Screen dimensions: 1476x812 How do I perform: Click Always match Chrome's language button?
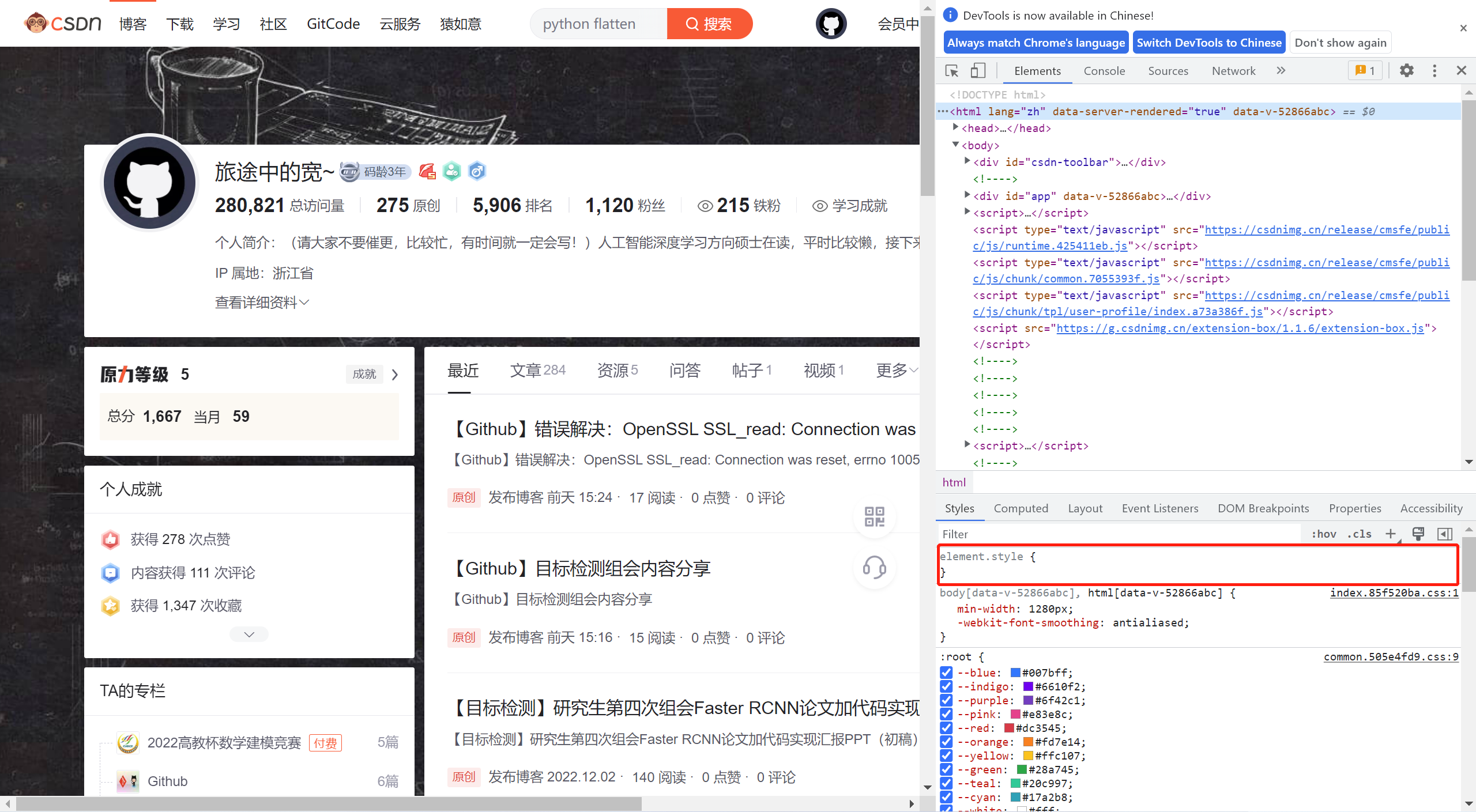pos(1035,43)
